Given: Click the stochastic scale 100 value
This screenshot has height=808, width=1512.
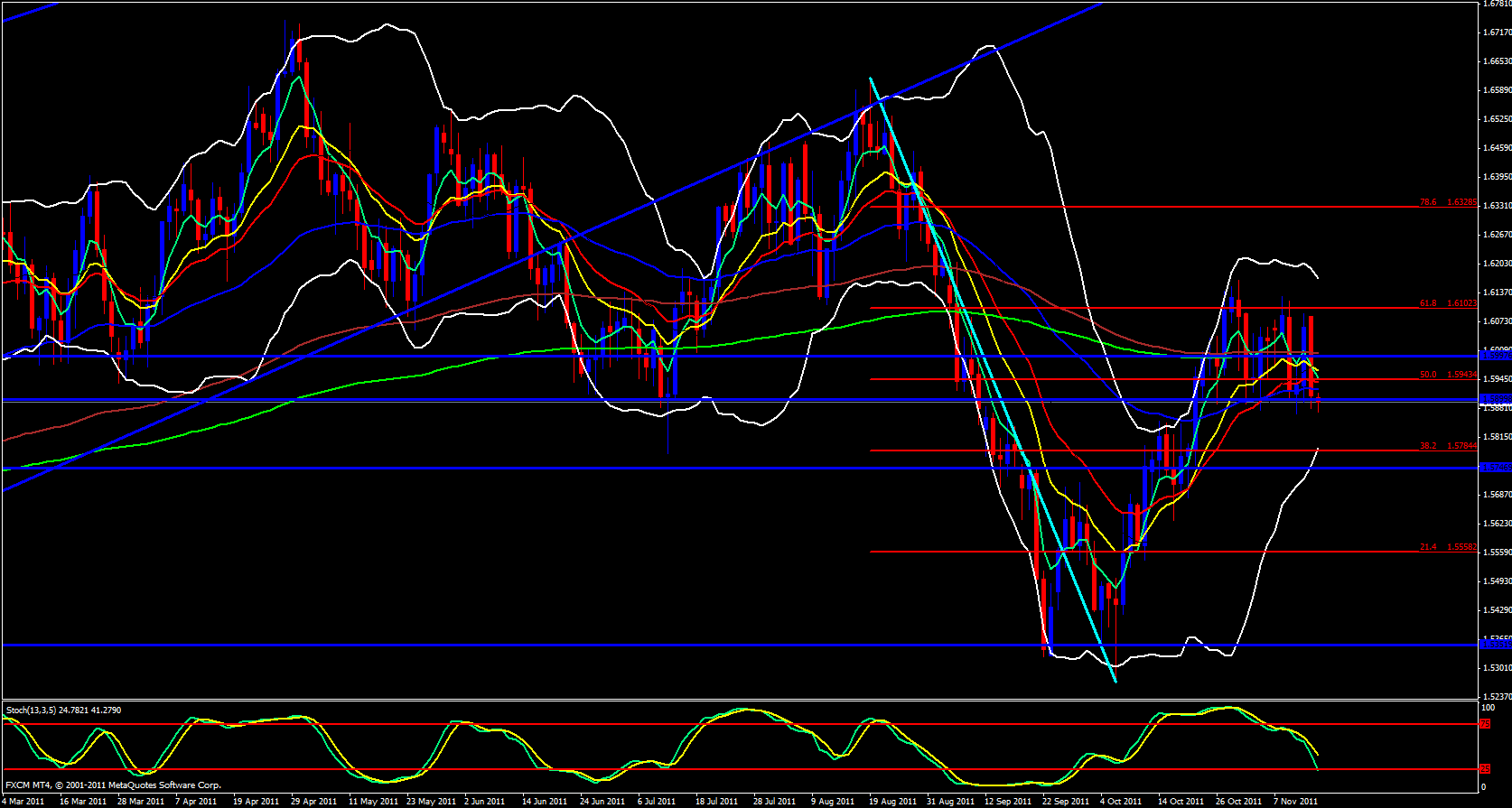Looking at the screenshot, I should point(1489,708).
